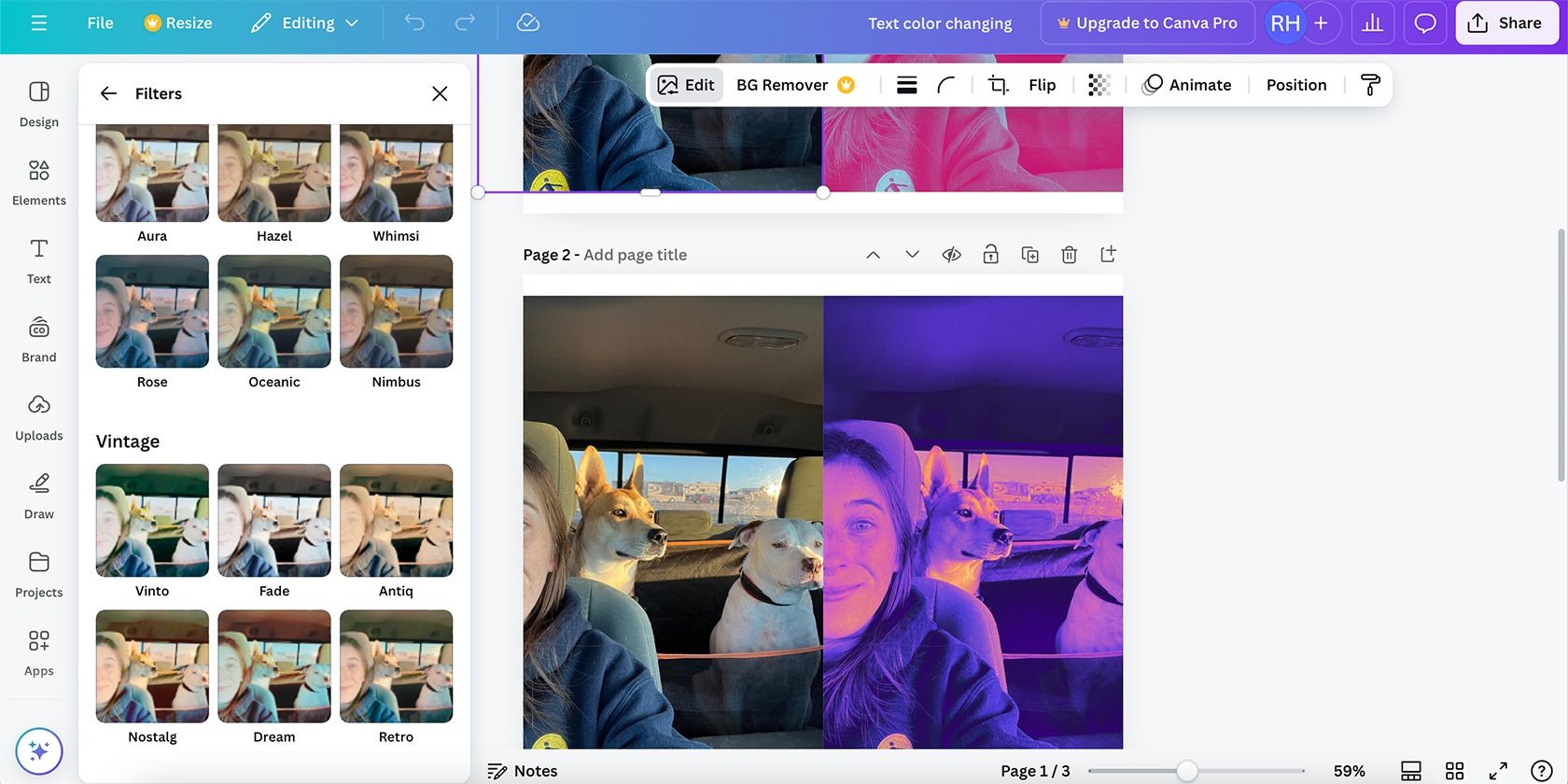Adjust the zoom slider handle
Screen dimensions: 1568x784
click(1186, 771)
